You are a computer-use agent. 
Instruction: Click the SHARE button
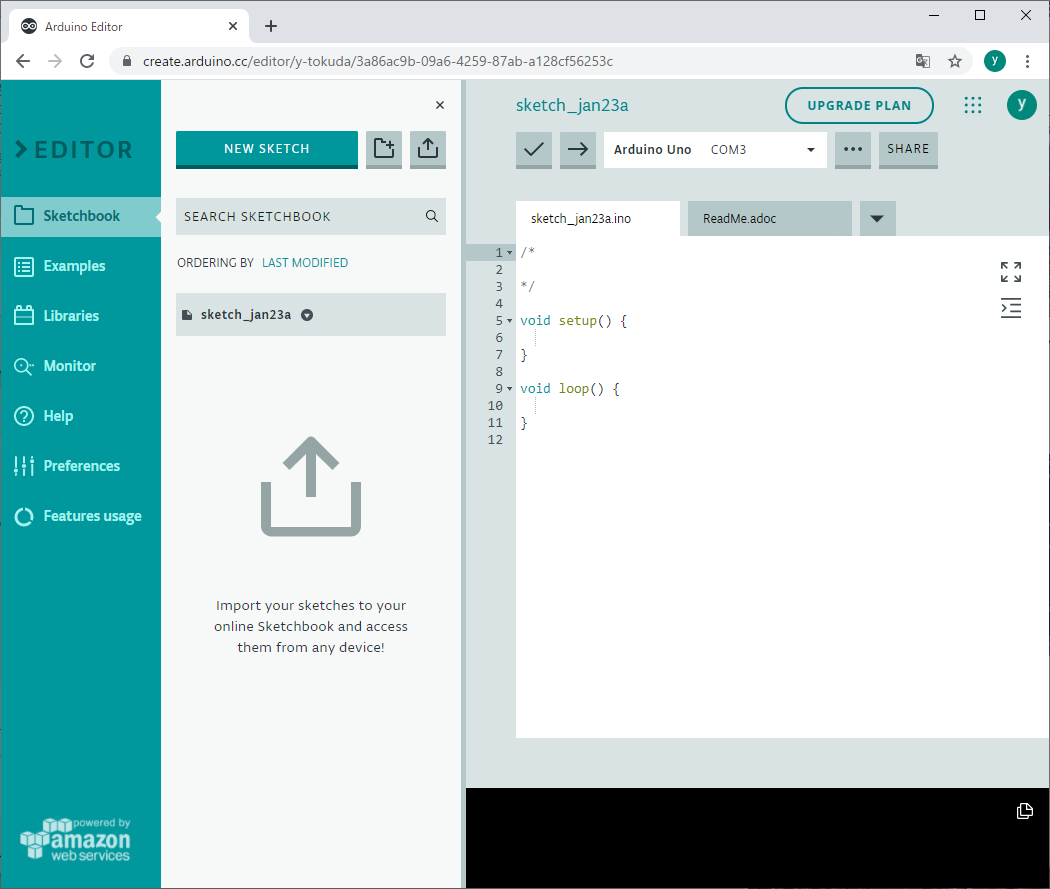pyautogui.click(x=908, y=149)
